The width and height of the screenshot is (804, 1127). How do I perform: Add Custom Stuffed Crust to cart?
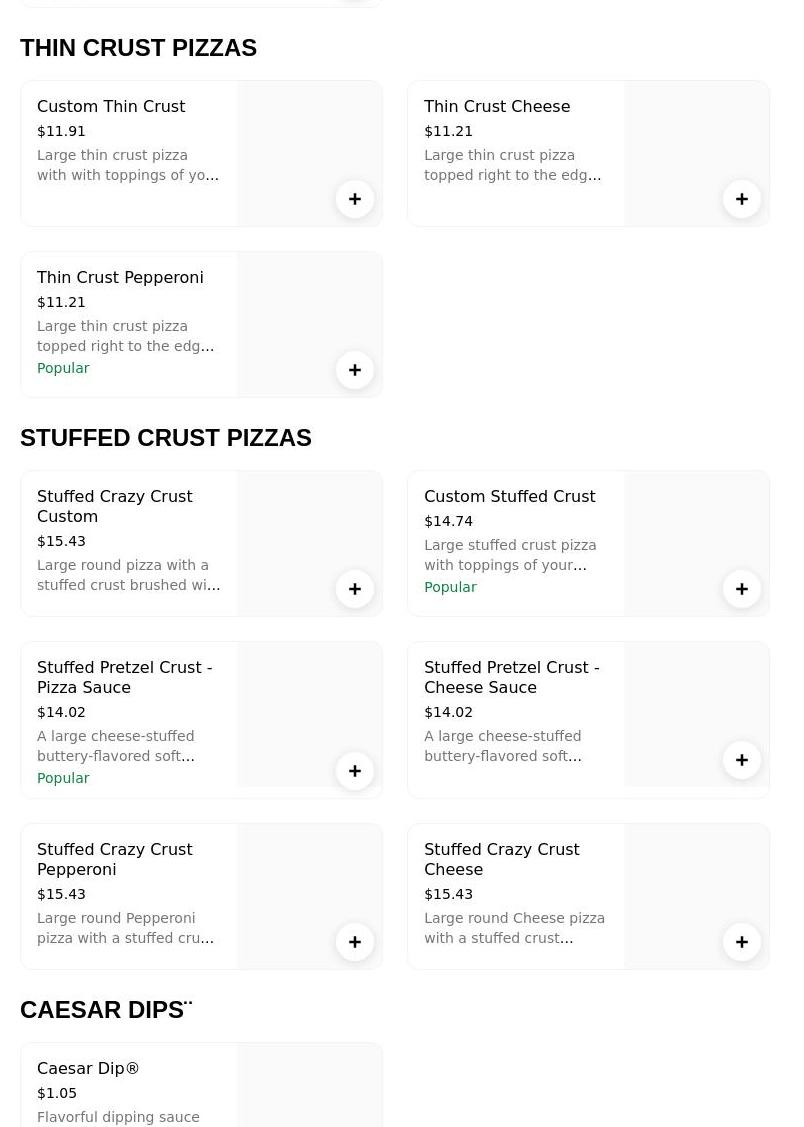click(742, 589)
